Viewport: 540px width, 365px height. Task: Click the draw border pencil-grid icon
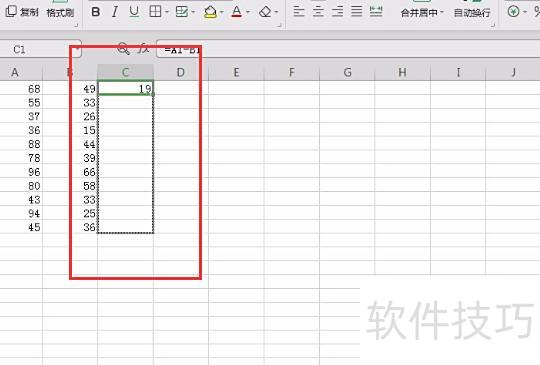click(x=181, y=12)
